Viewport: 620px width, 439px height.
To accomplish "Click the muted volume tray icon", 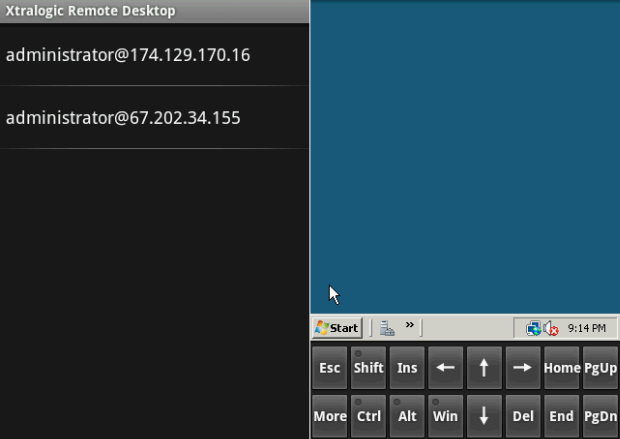I will point(550,328).
